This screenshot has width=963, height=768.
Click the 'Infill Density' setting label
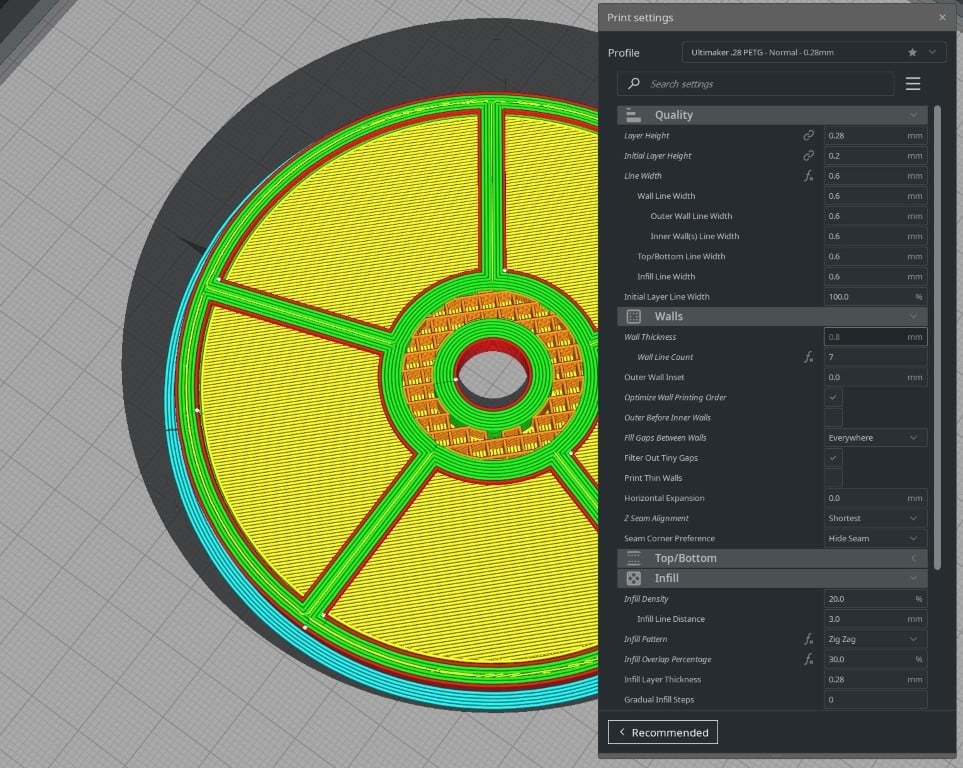tap(646, 598)
